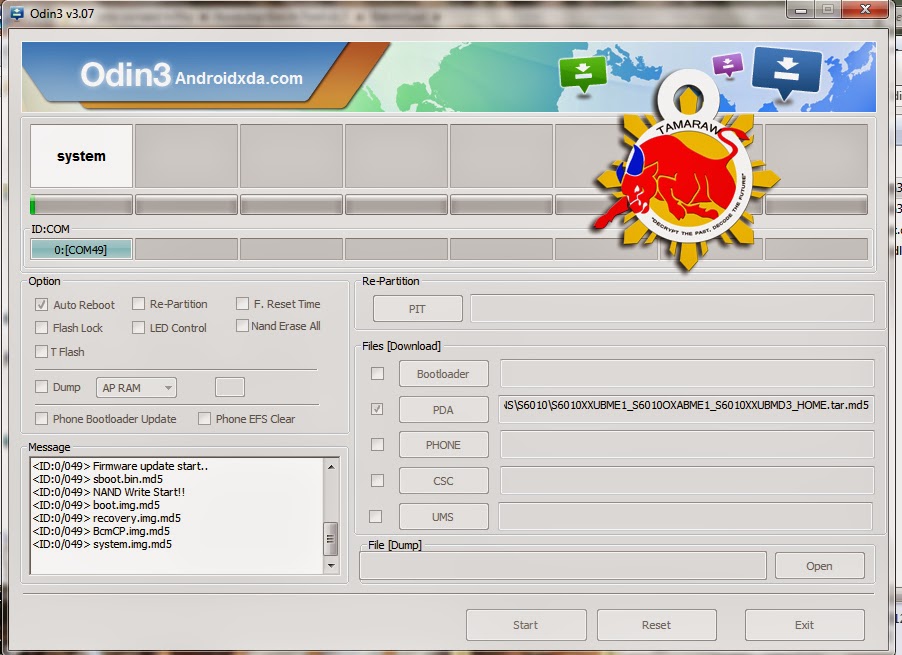Click the 'system' status box
Image resolution: width=902 pixels, height=655 pixels.
81,156
